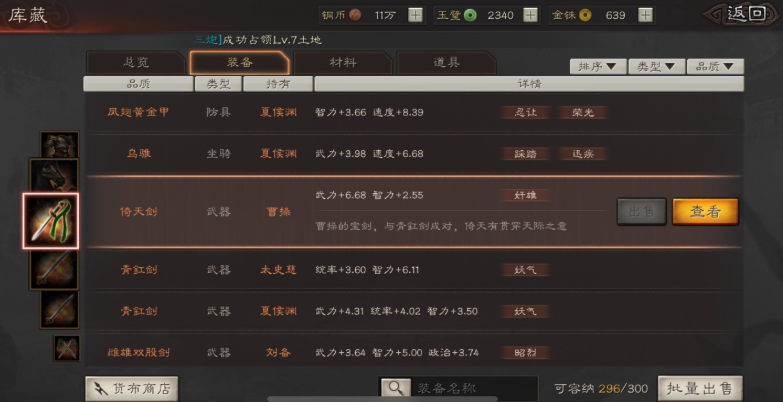Click the magnifier search icon
This screenshot has width=783, height=402.
coord(395,389)
